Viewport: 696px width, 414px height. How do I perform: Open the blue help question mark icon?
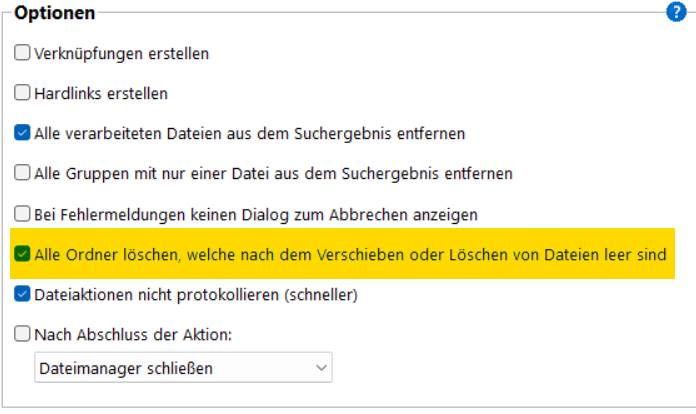pyautogui.click(x=674, y=13)
